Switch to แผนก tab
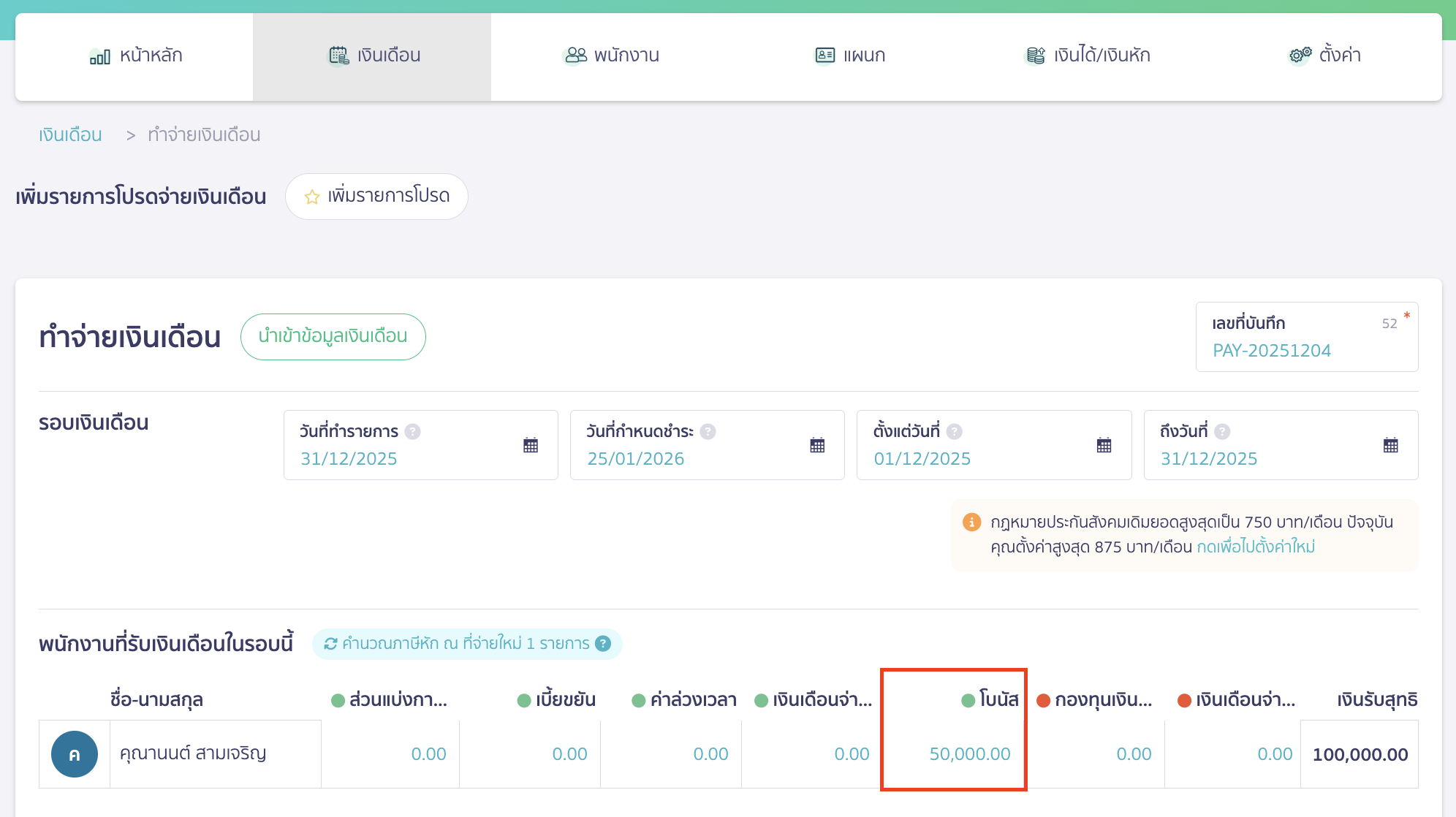Screen dimensions: 1456x817 pyautogui.click(x=849, y=56)
